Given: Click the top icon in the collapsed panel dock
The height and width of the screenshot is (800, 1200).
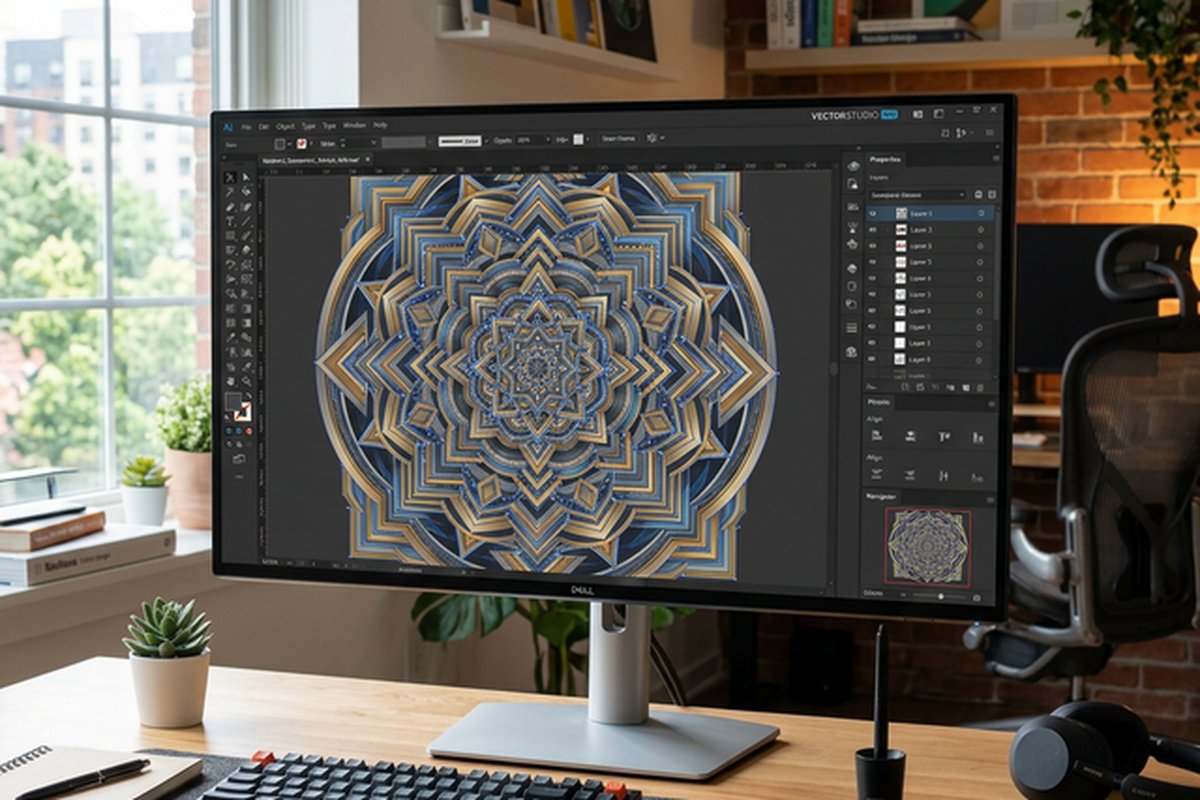Looking at the screenshot, I should 852,165.
